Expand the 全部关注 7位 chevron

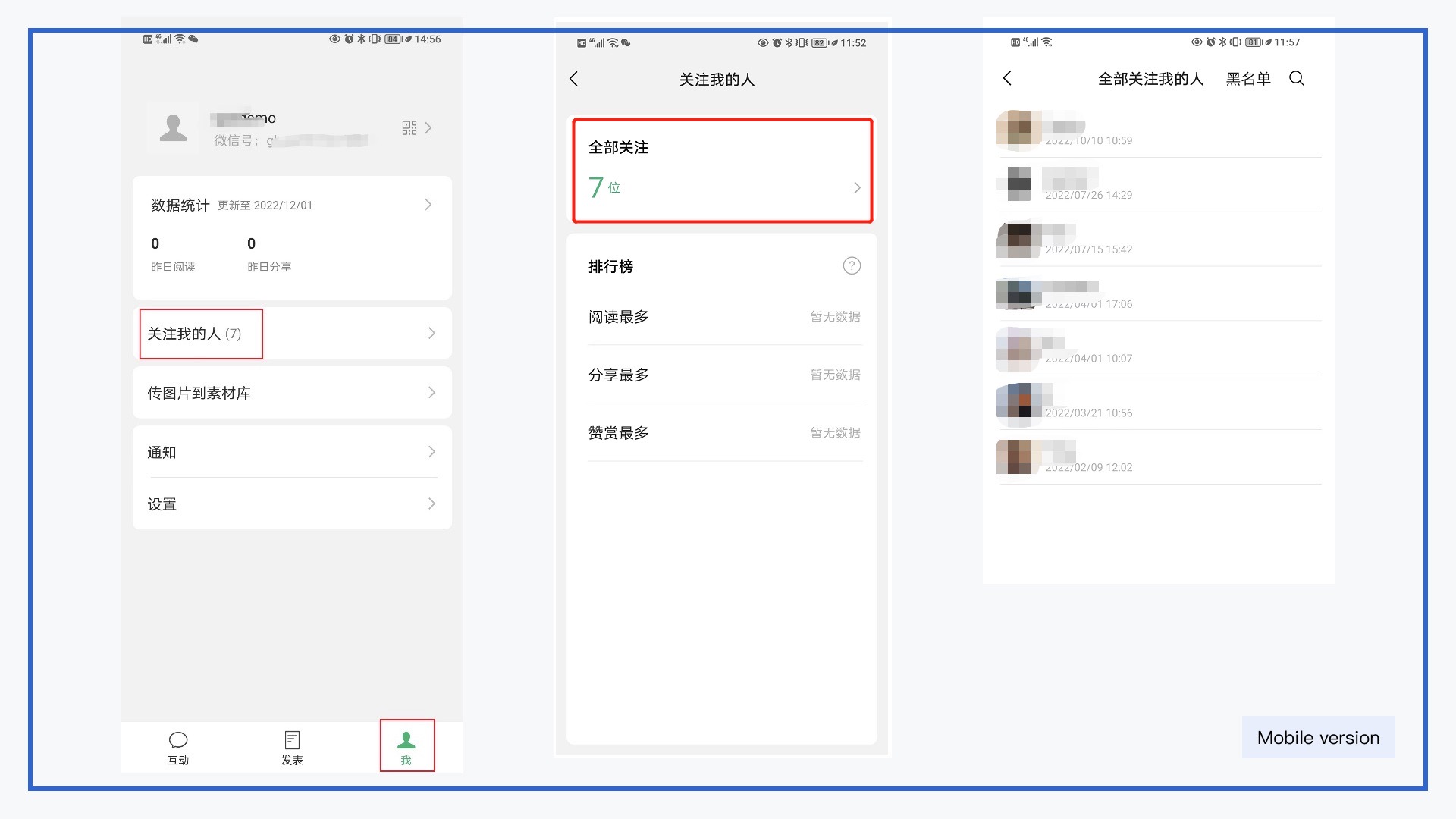pos(857,187)
